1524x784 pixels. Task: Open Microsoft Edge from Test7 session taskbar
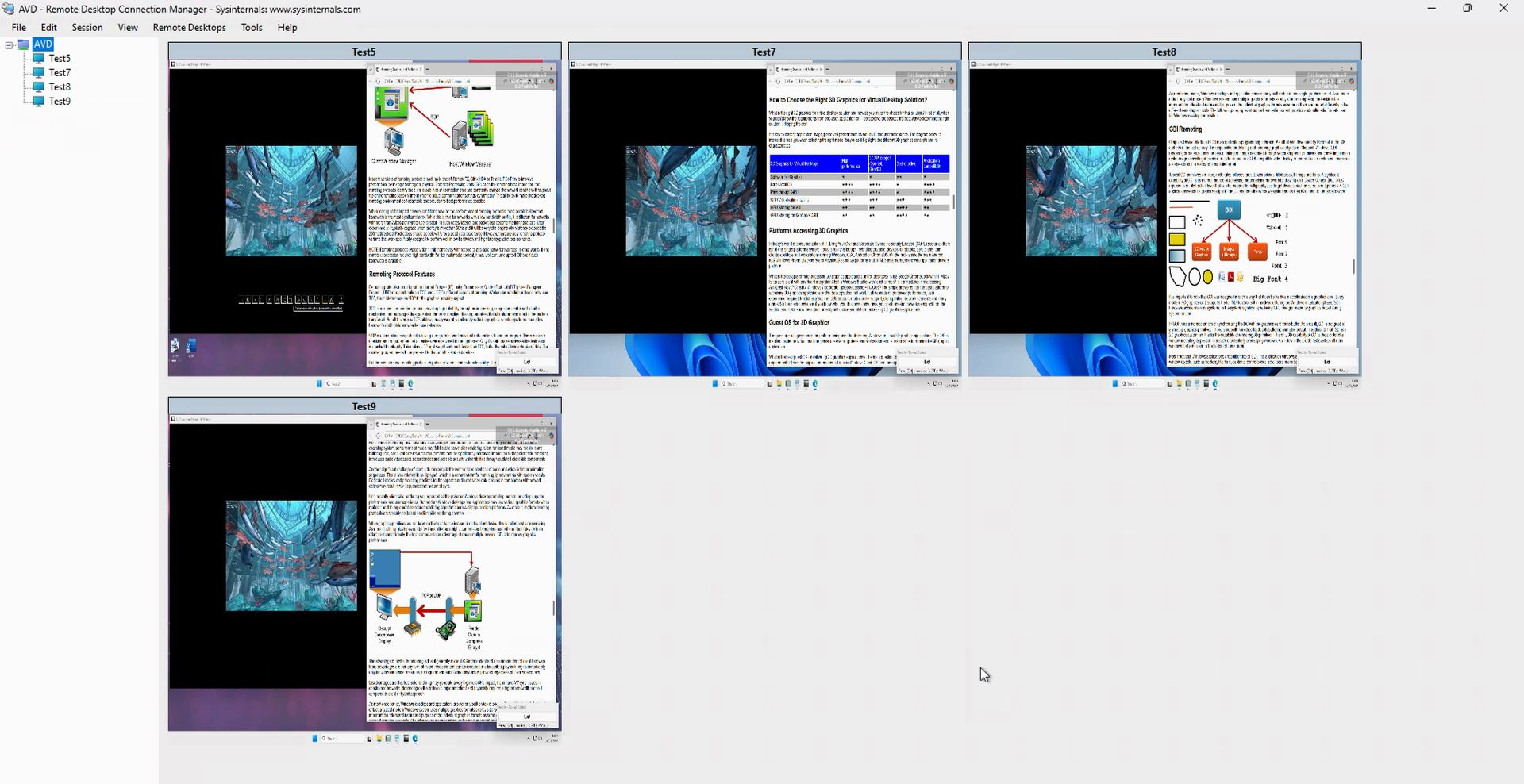tap(815, 383)
